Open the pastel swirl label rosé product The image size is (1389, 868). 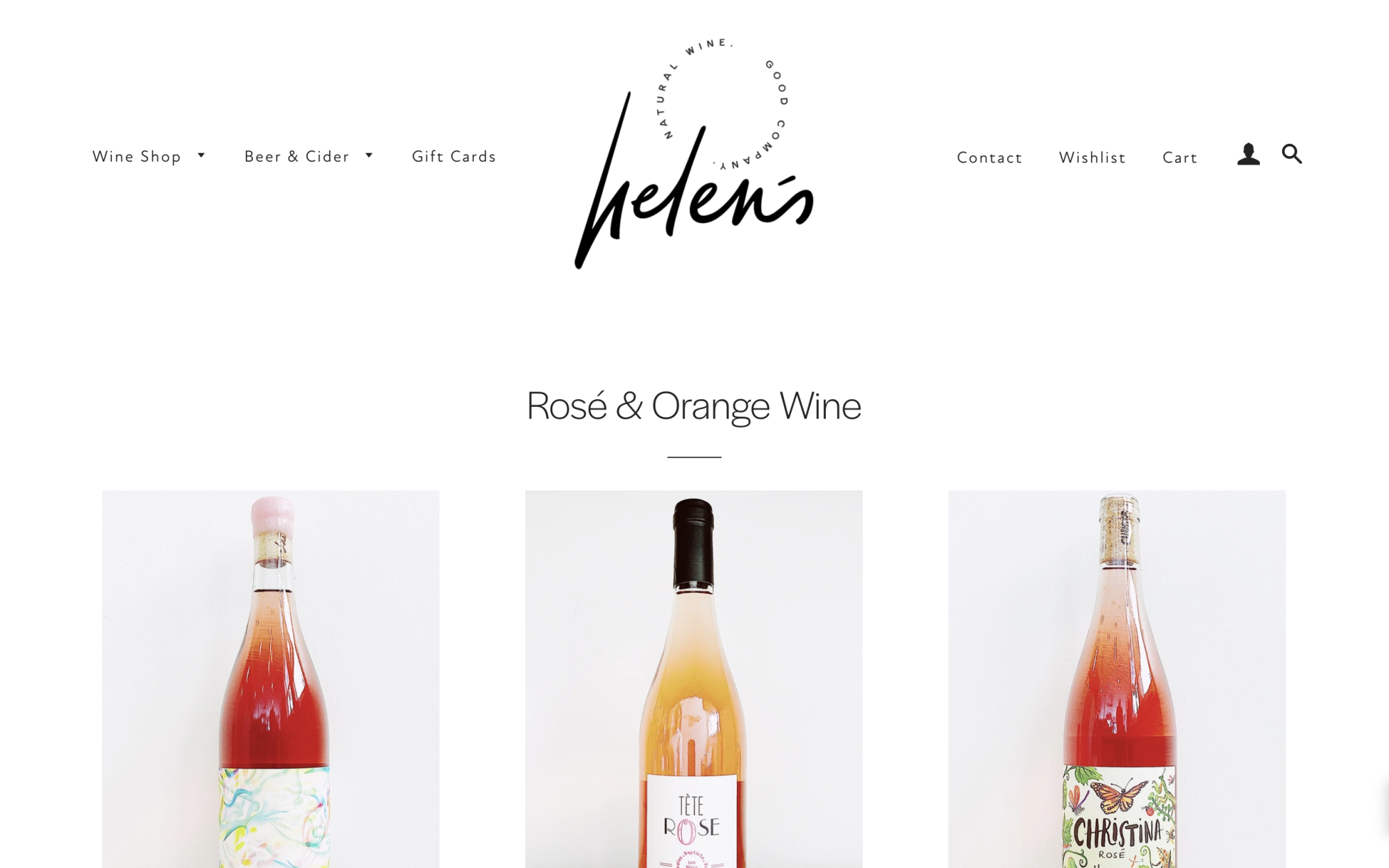click(x=271, y=679)
